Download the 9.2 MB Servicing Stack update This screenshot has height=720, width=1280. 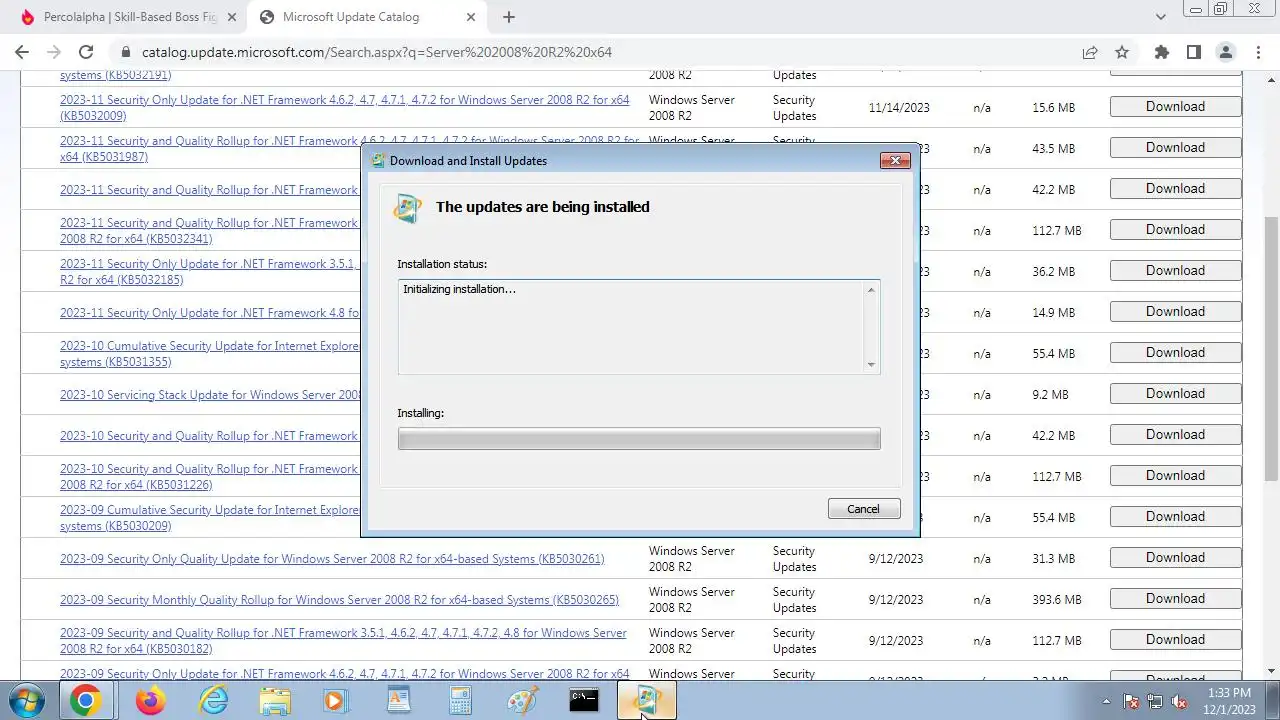pos(1175,393)
